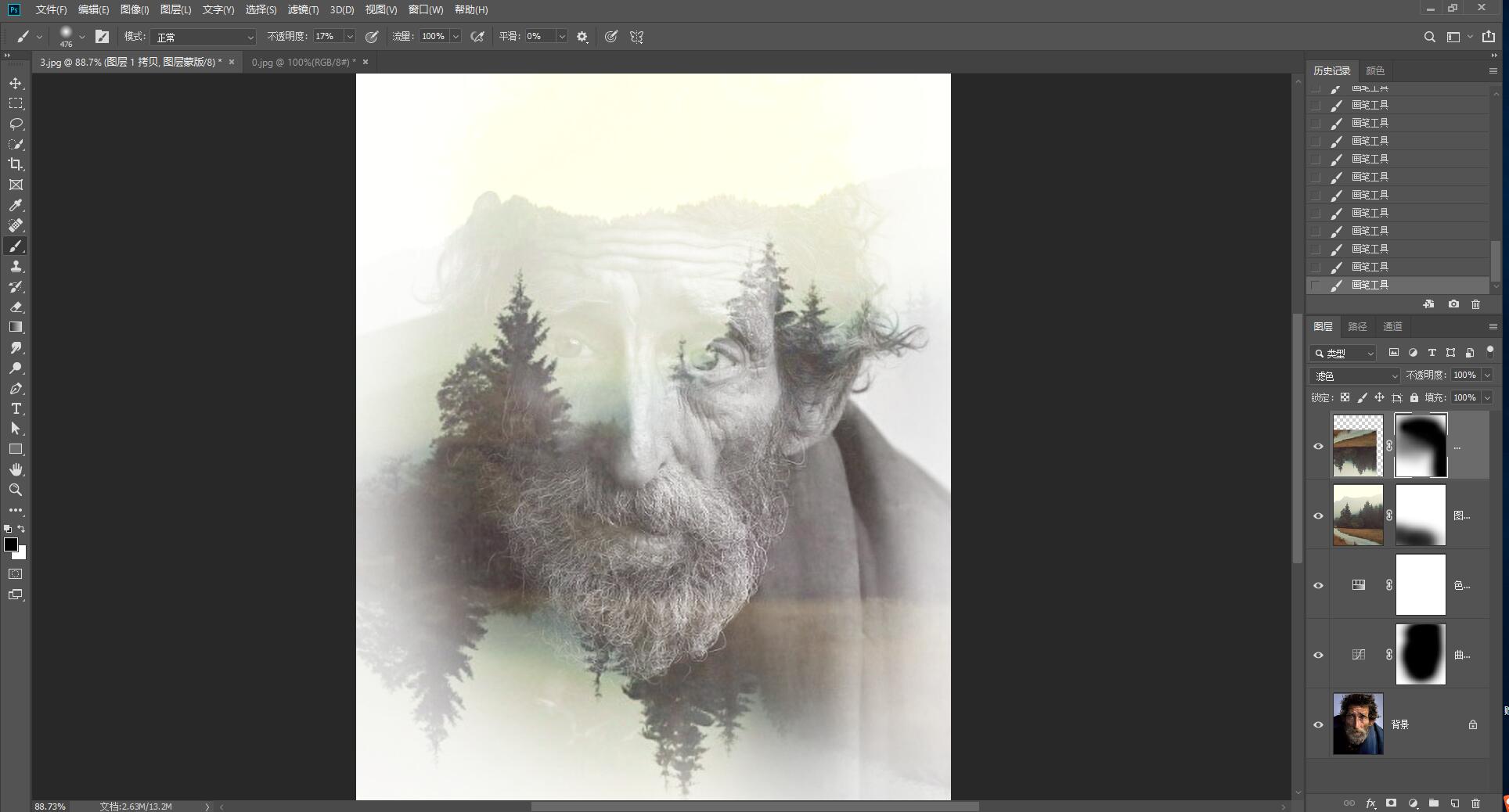Select the History Brush tool

click(16, 286)
